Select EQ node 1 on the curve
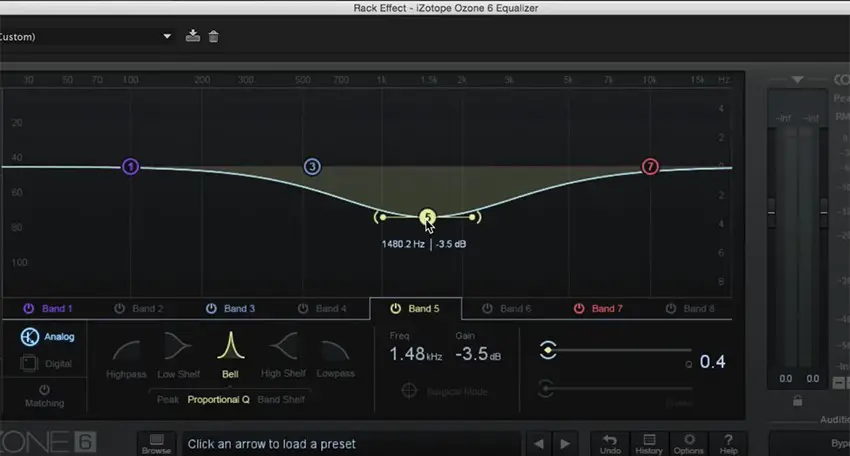Screen dimensions: 850x456 pos(130,166)
